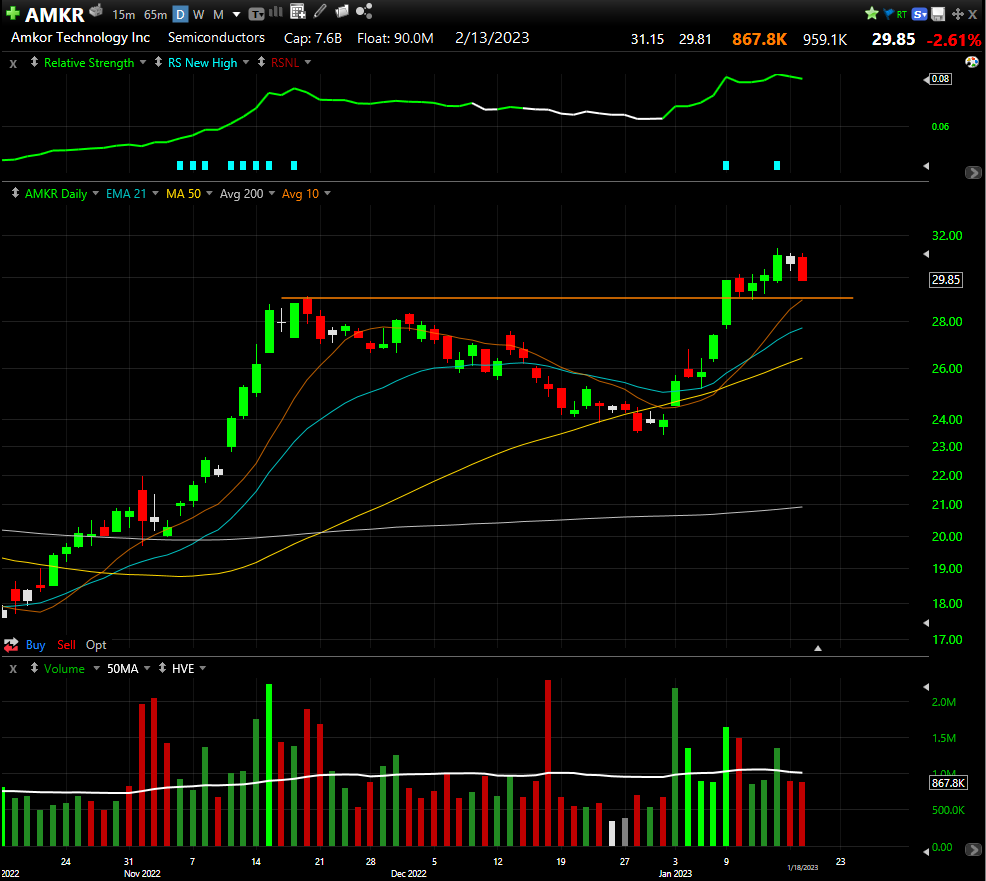
Task: Click the red-blue trade arrows icon
Action: tap(11, 645)
